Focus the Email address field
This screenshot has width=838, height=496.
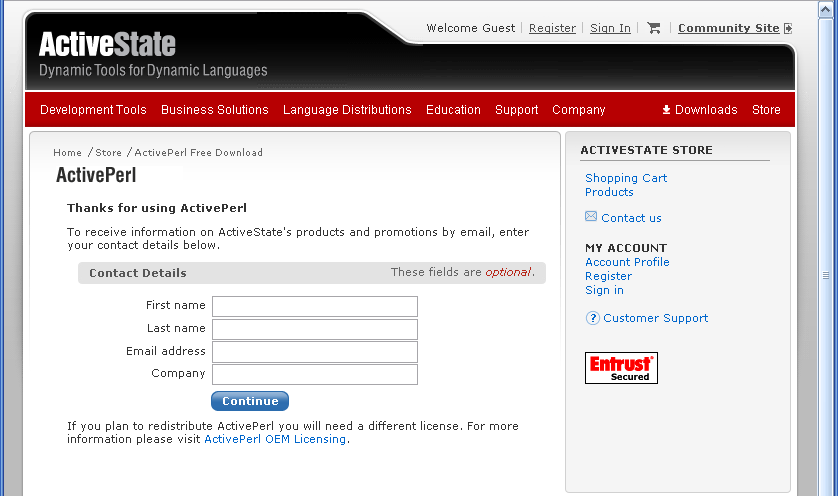pos(315,352)
